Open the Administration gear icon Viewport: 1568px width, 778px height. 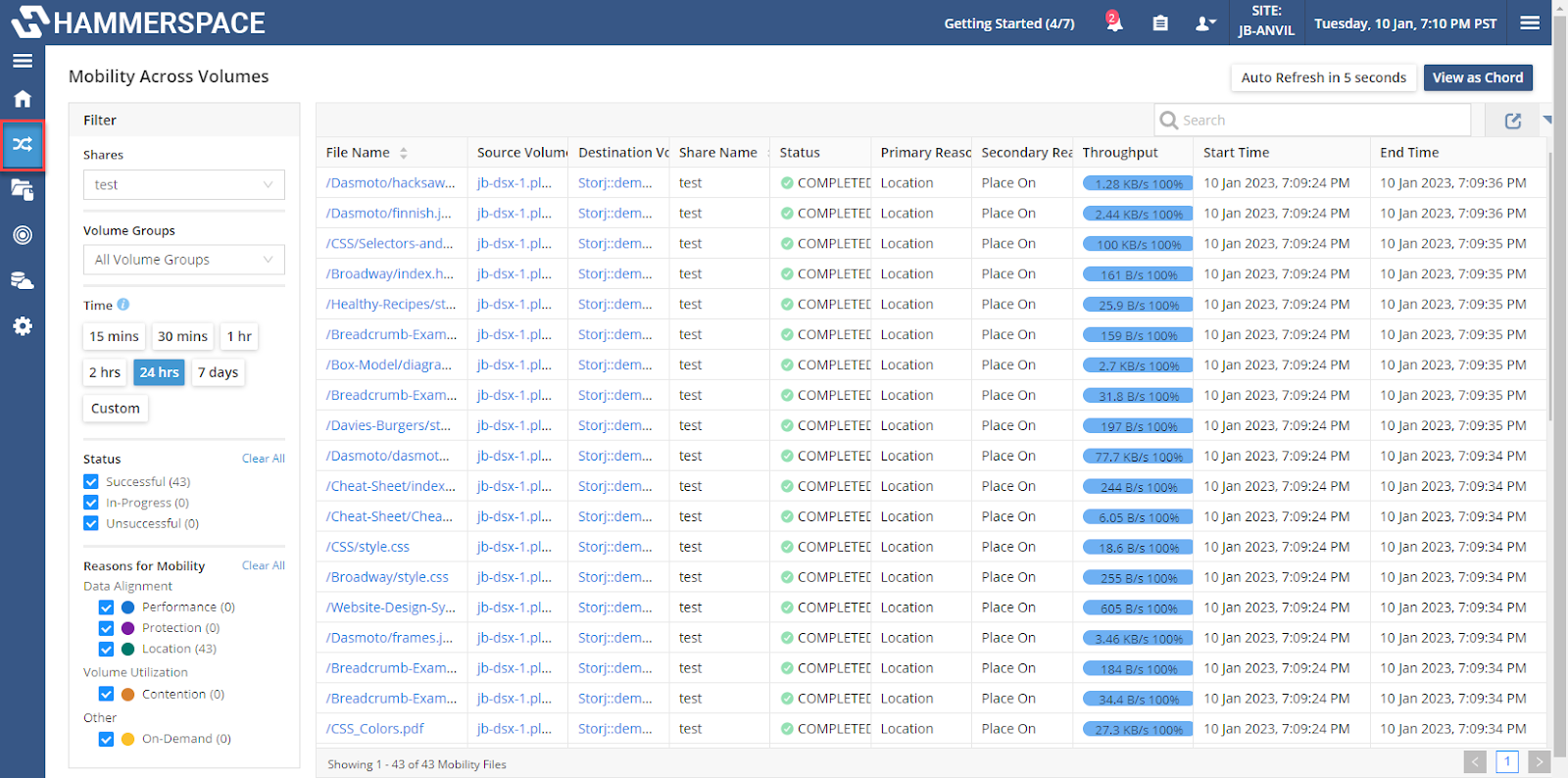click(23, 326)
